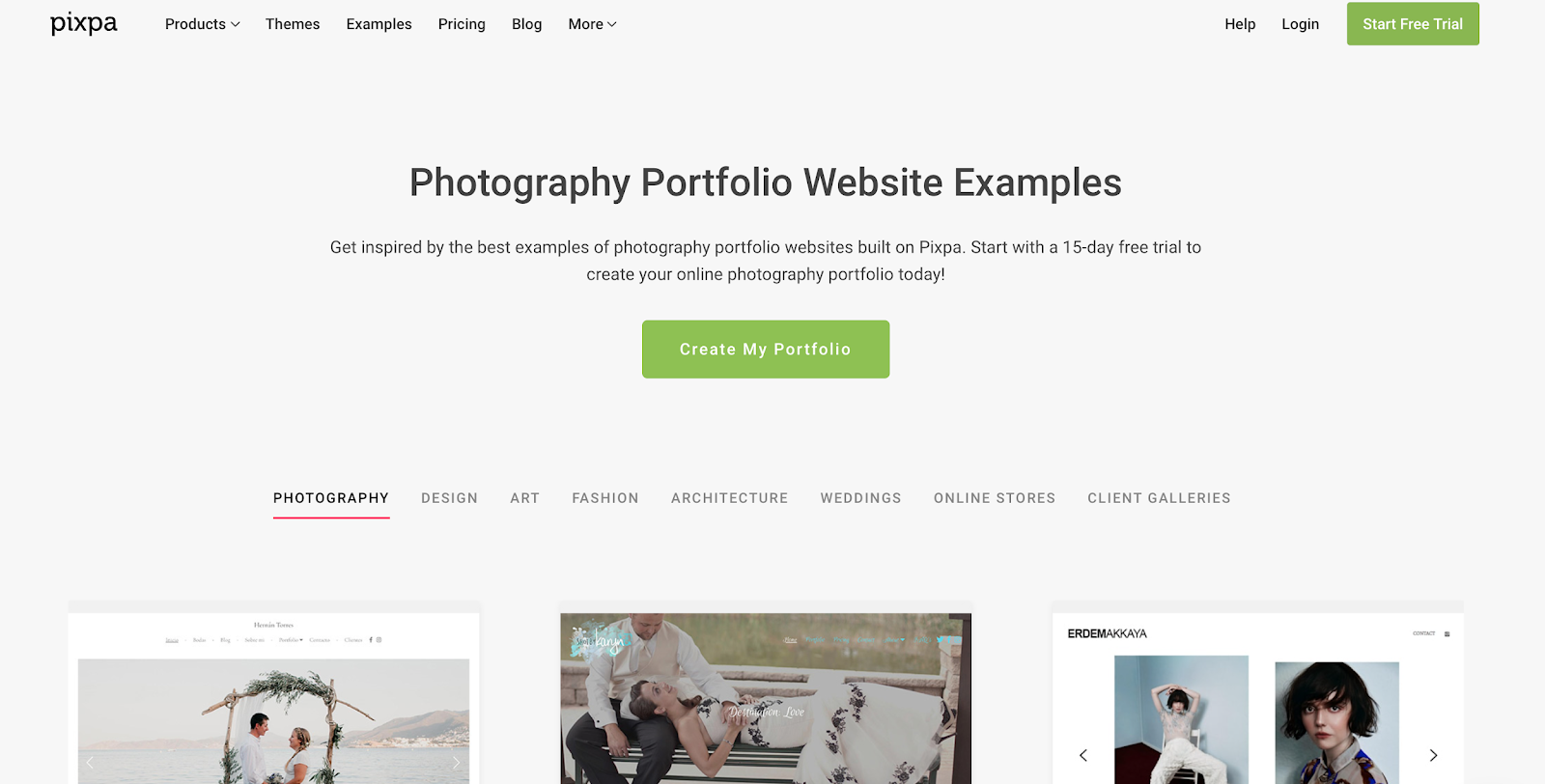Expand the More dropdown menu
This screenshot has height=784, width=1545.
point(592,24)
